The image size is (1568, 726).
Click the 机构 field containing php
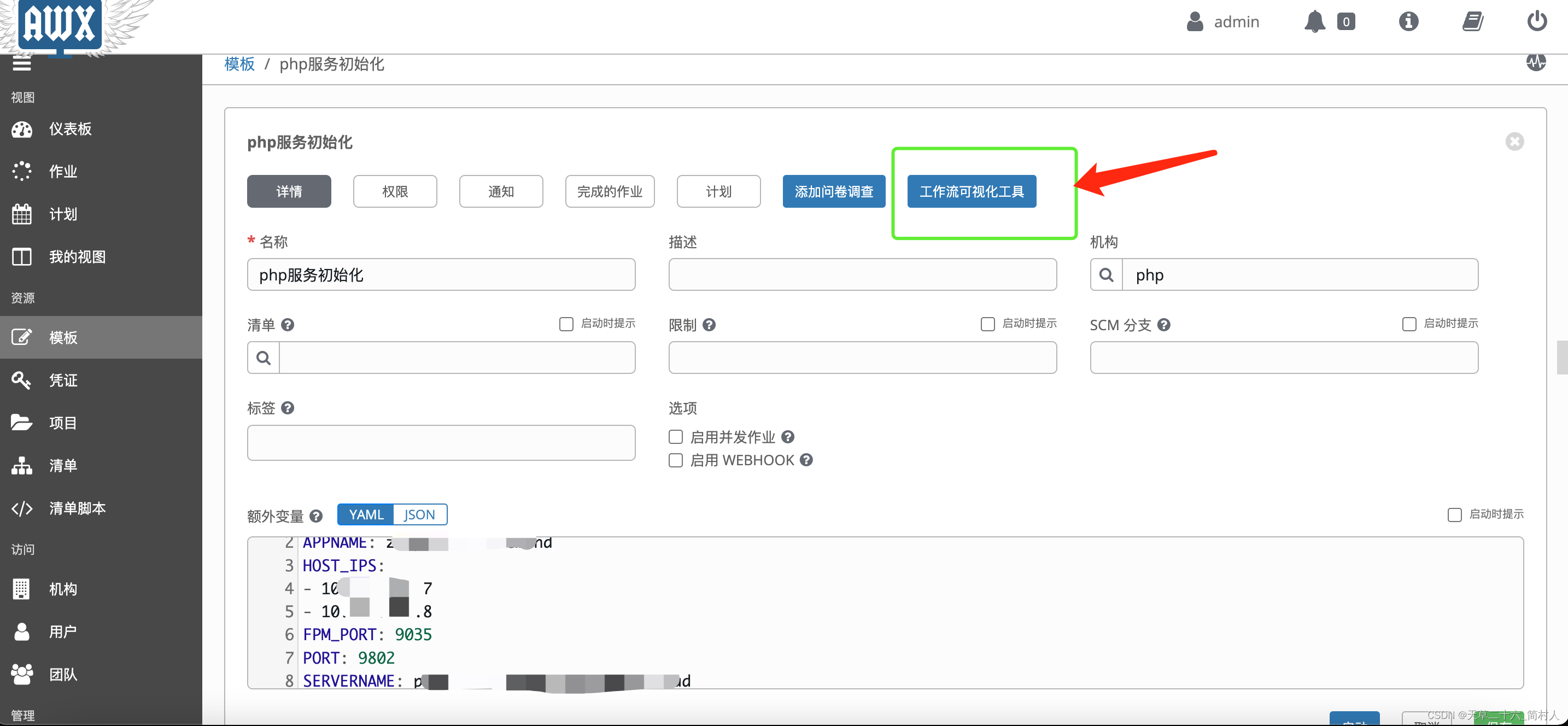click(1300, 275)
